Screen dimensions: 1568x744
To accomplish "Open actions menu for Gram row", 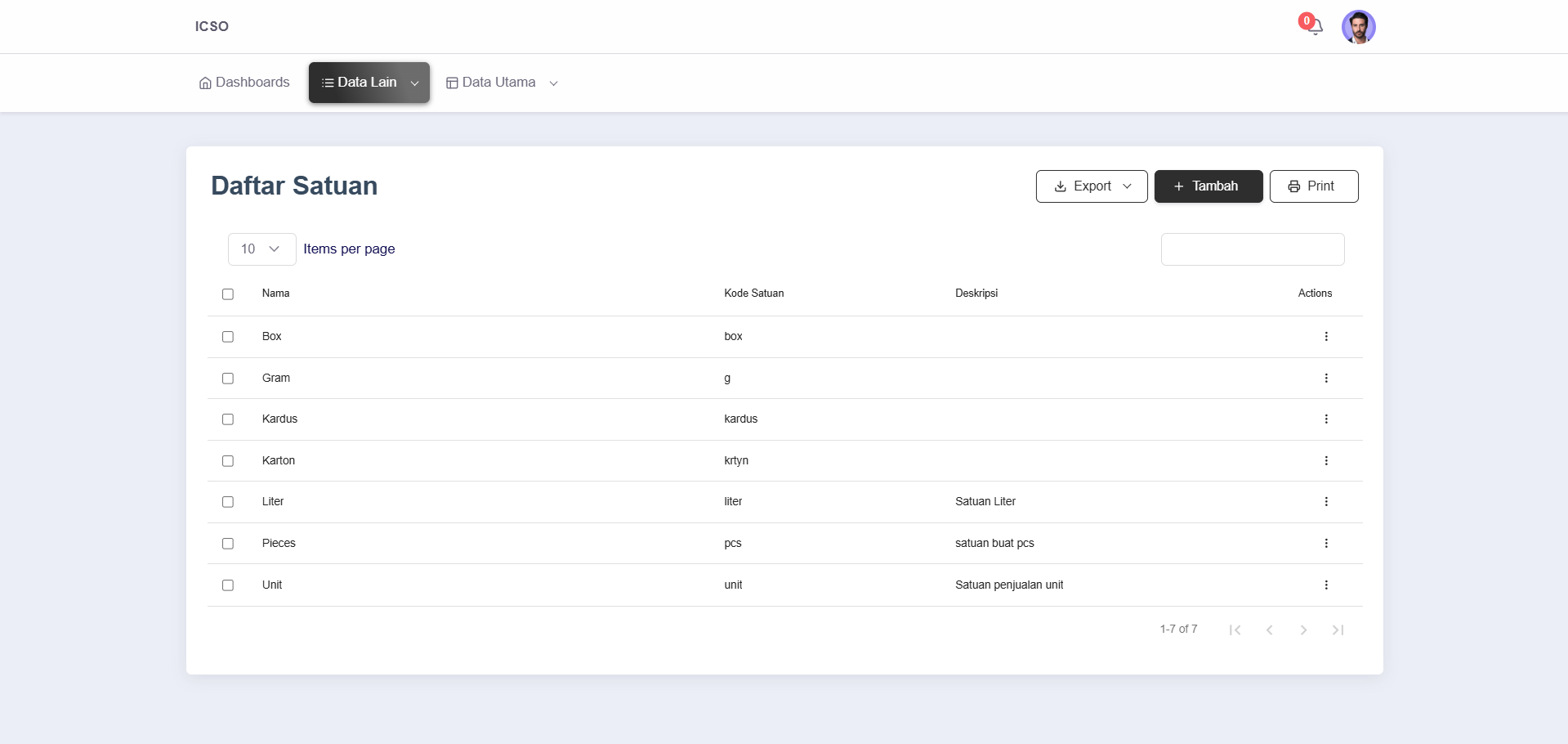I will point(1325,379).
